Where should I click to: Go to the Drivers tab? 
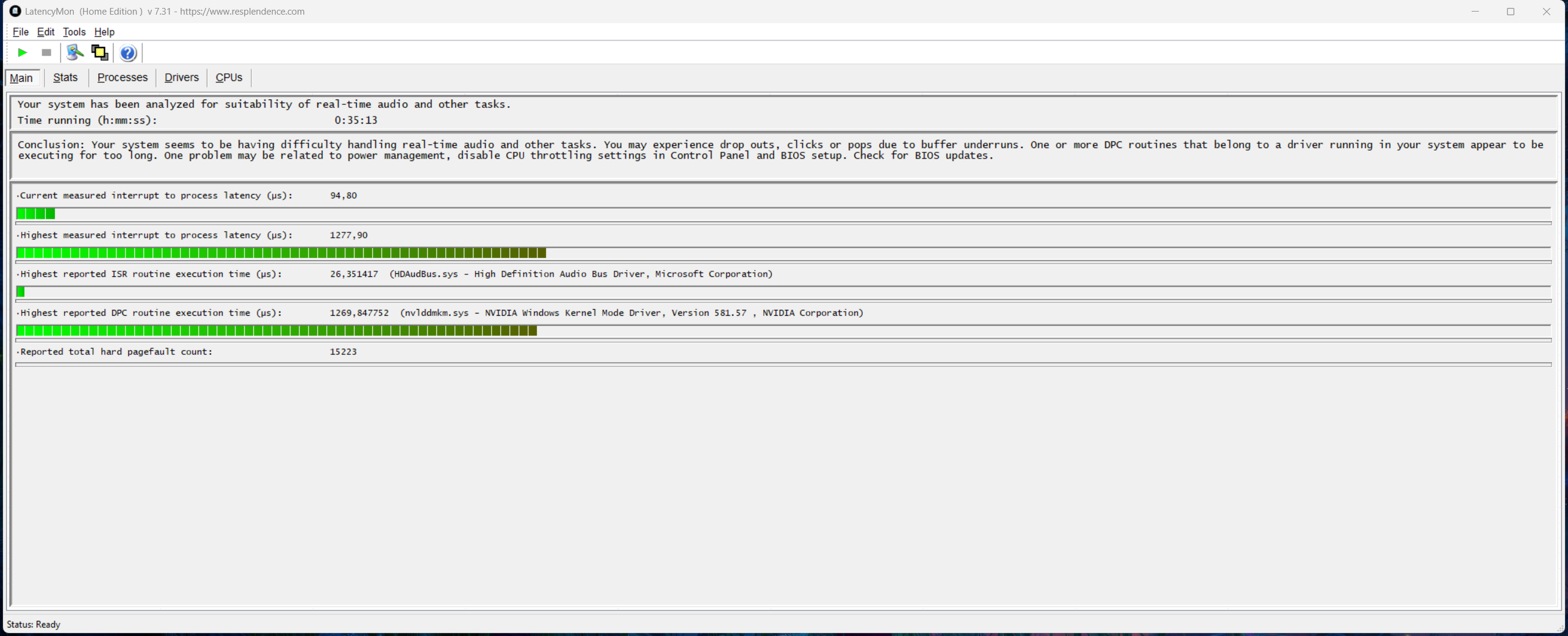(x=182, y=77)
